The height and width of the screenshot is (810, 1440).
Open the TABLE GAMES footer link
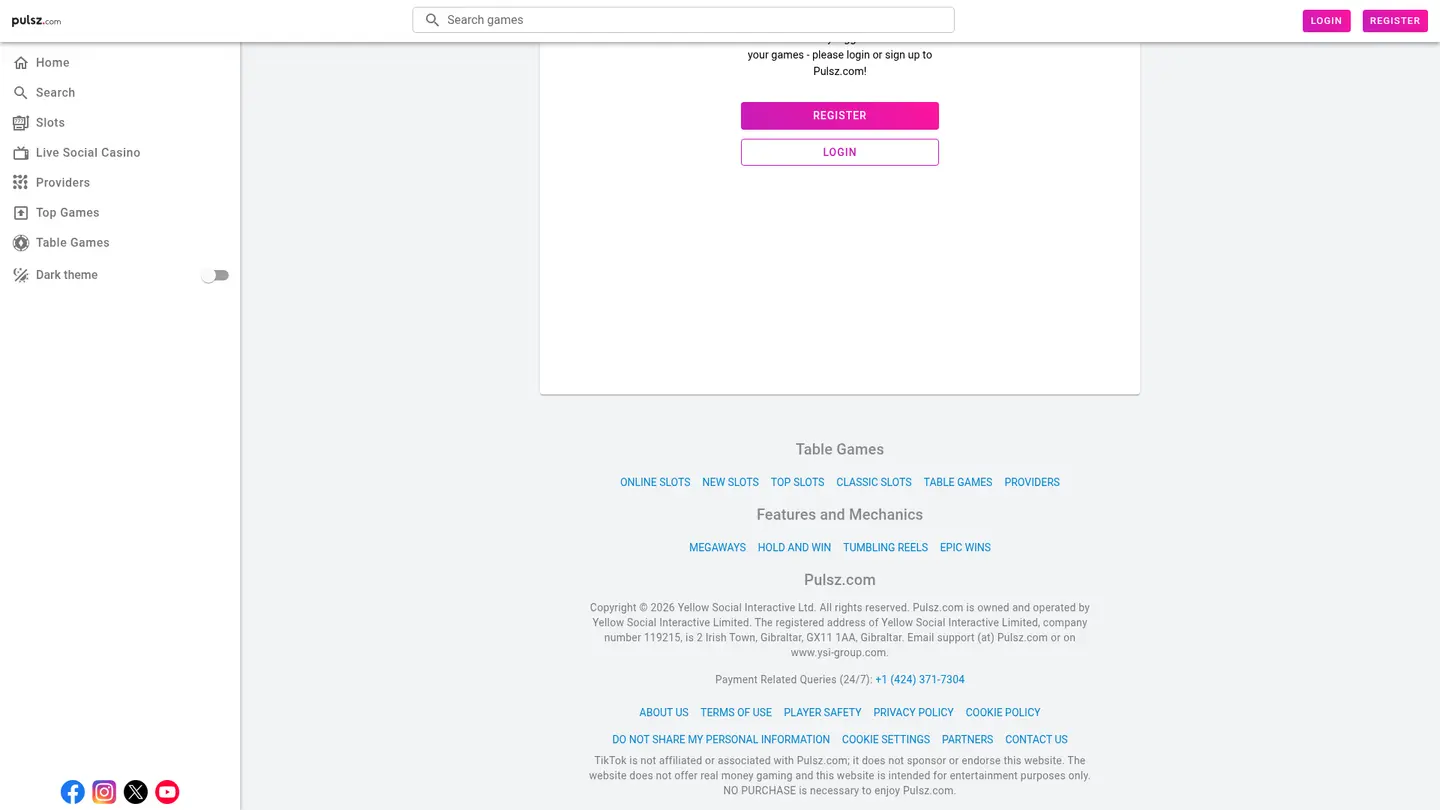click(x=958, y=482)
